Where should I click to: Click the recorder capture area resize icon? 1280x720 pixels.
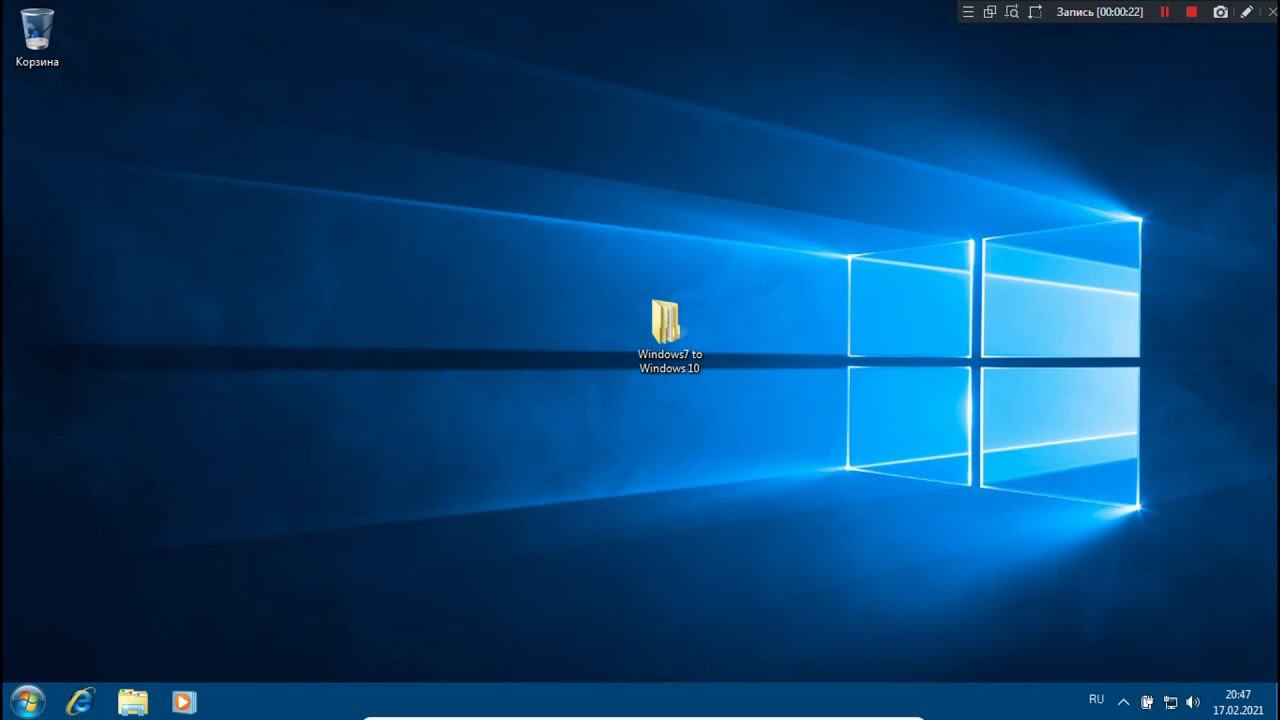(1035, 12)
